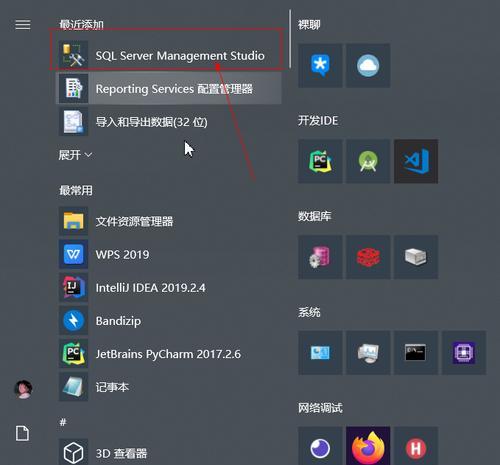
Task: Click the # alphabet section header
Action: point(63,422)
